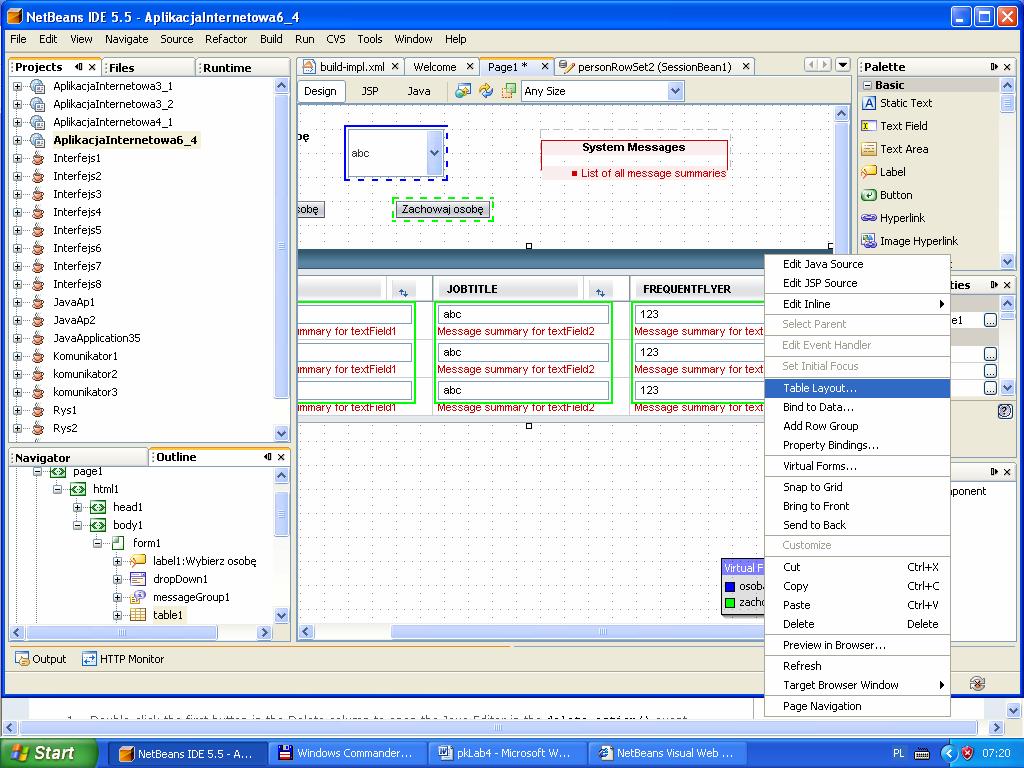The image size is (1024, 768).
Task: Switch to the Java view button
Action: coord(419,91)
